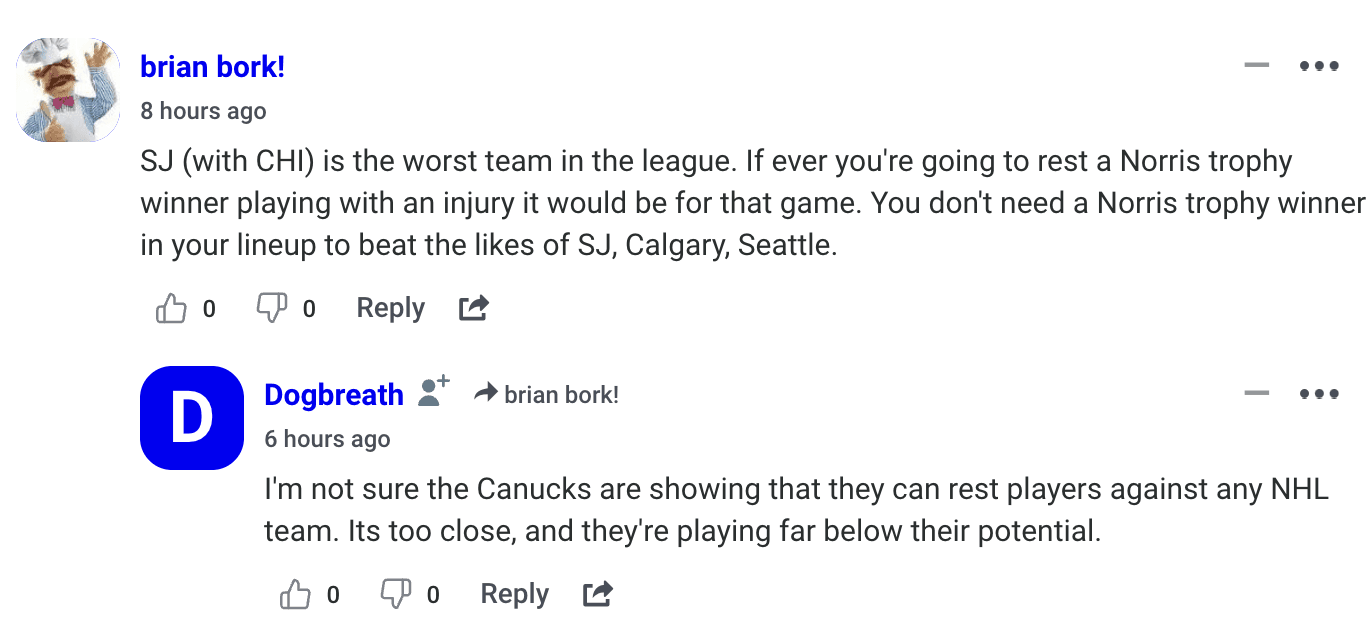Thumbs up Dogbreath's reply
This screenshot has height=634, width=1372.
point(295,595)
